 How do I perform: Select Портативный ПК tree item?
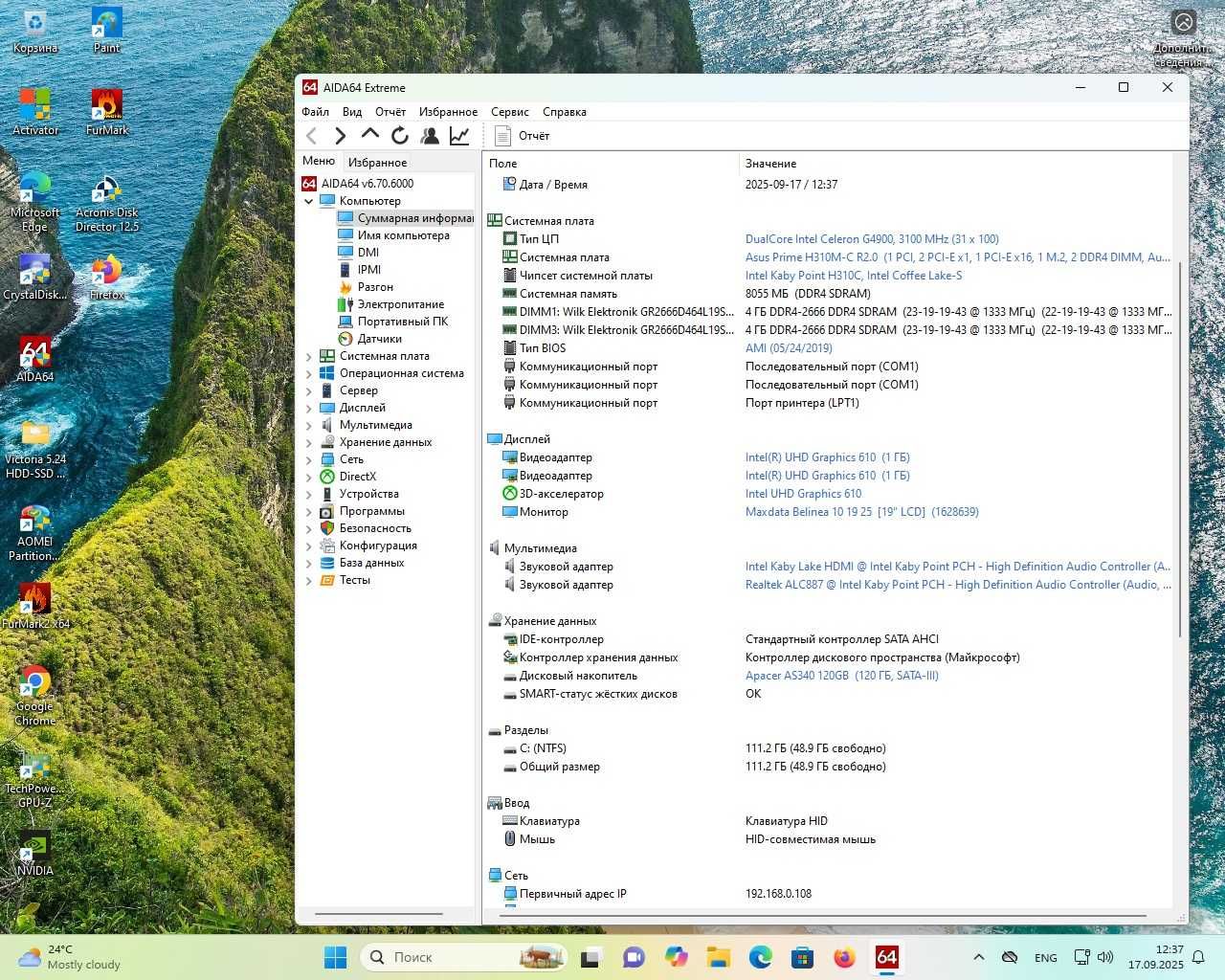(x=393, y=322)
